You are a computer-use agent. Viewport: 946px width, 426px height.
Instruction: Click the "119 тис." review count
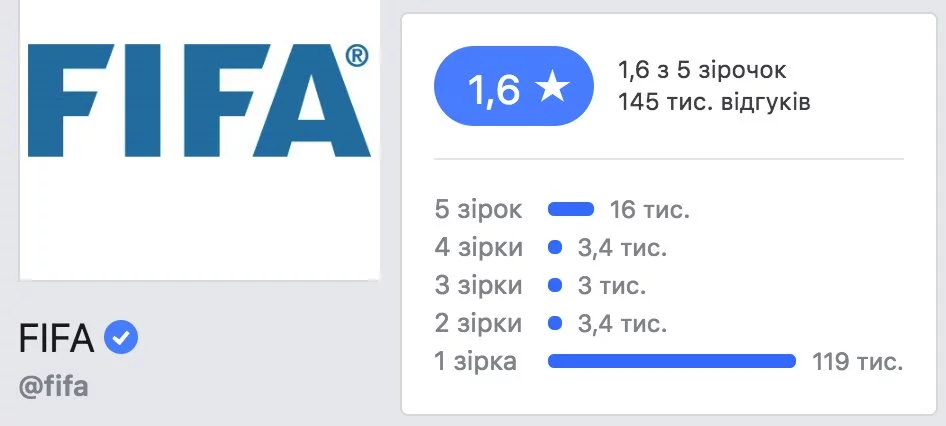[x=859, y=361]
